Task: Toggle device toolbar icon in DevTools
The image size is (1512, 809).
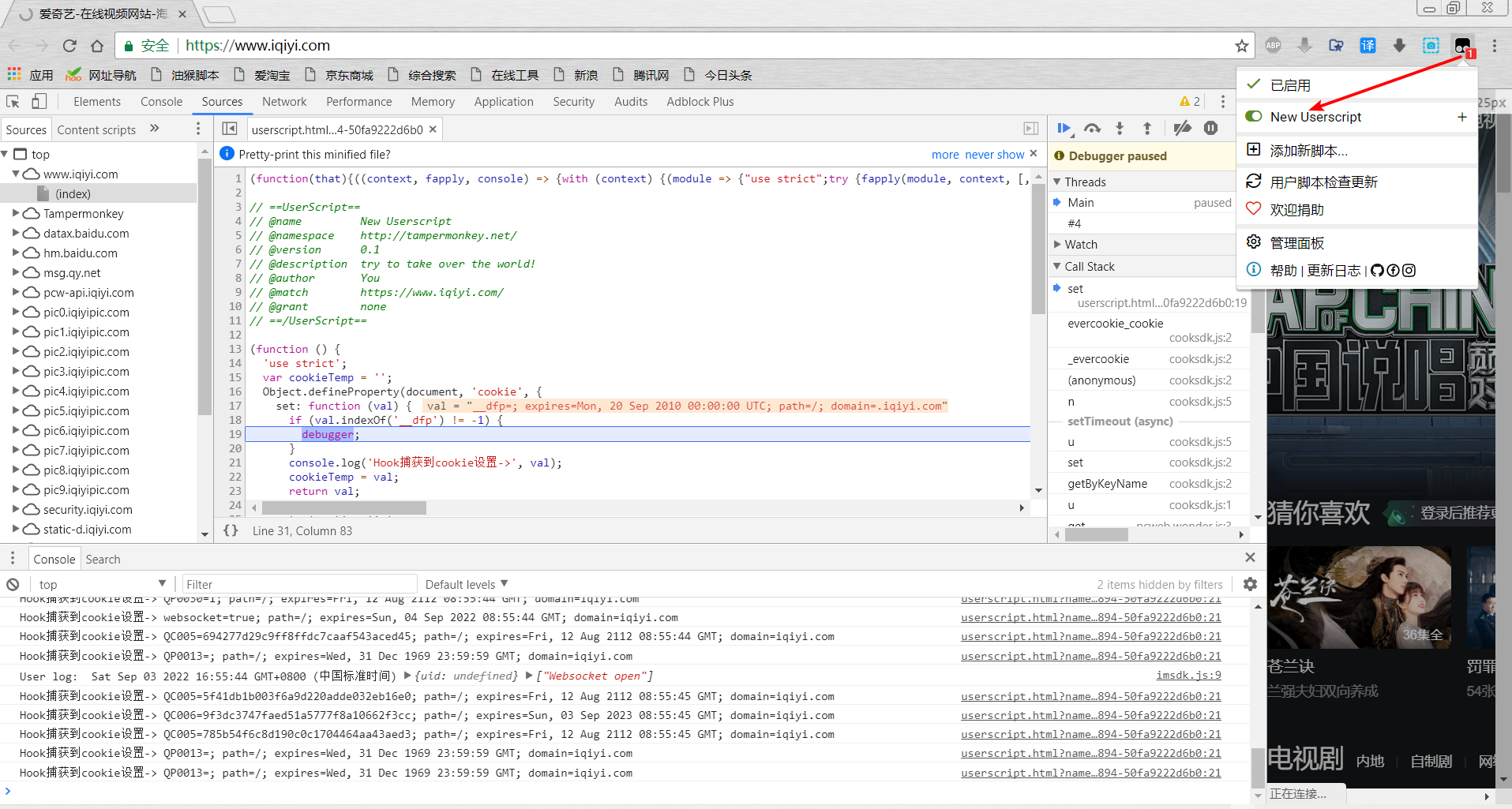Action: pyautogui.click(x=39, y=102)
